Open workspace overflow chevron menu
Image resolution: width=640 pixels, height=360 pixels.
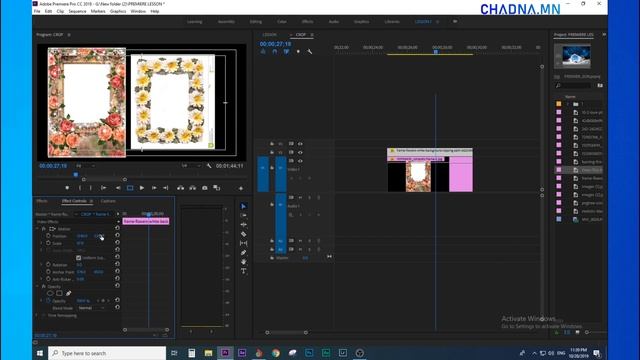455,21
